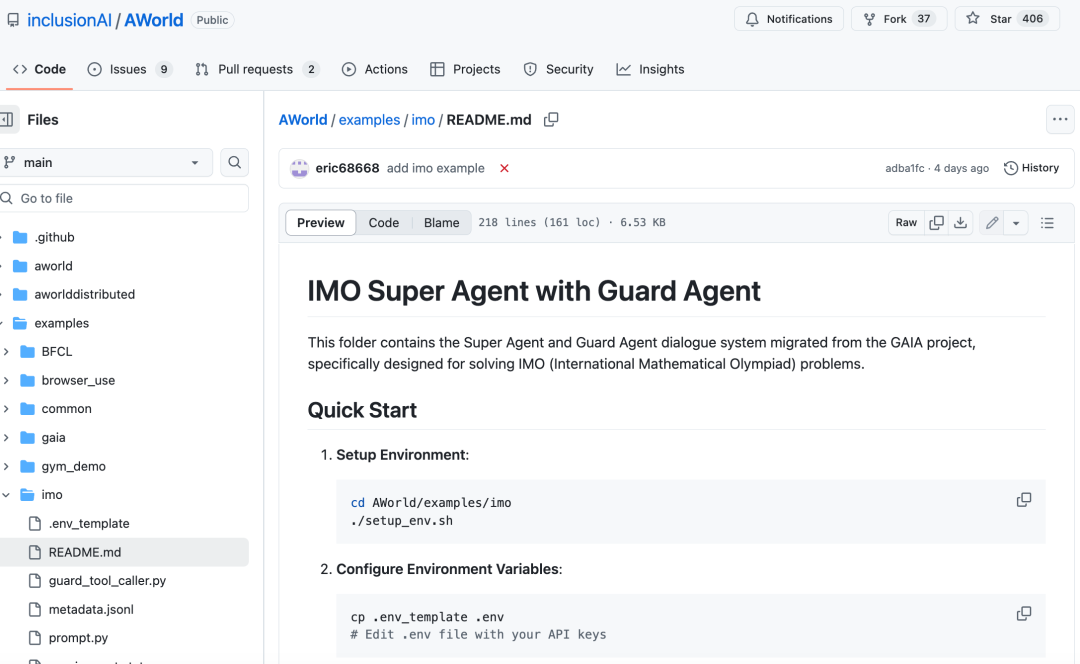Collapse the imo folder chevron
Screen dimensions: 1080x664
pyautogui.click(x=6, y=495)
